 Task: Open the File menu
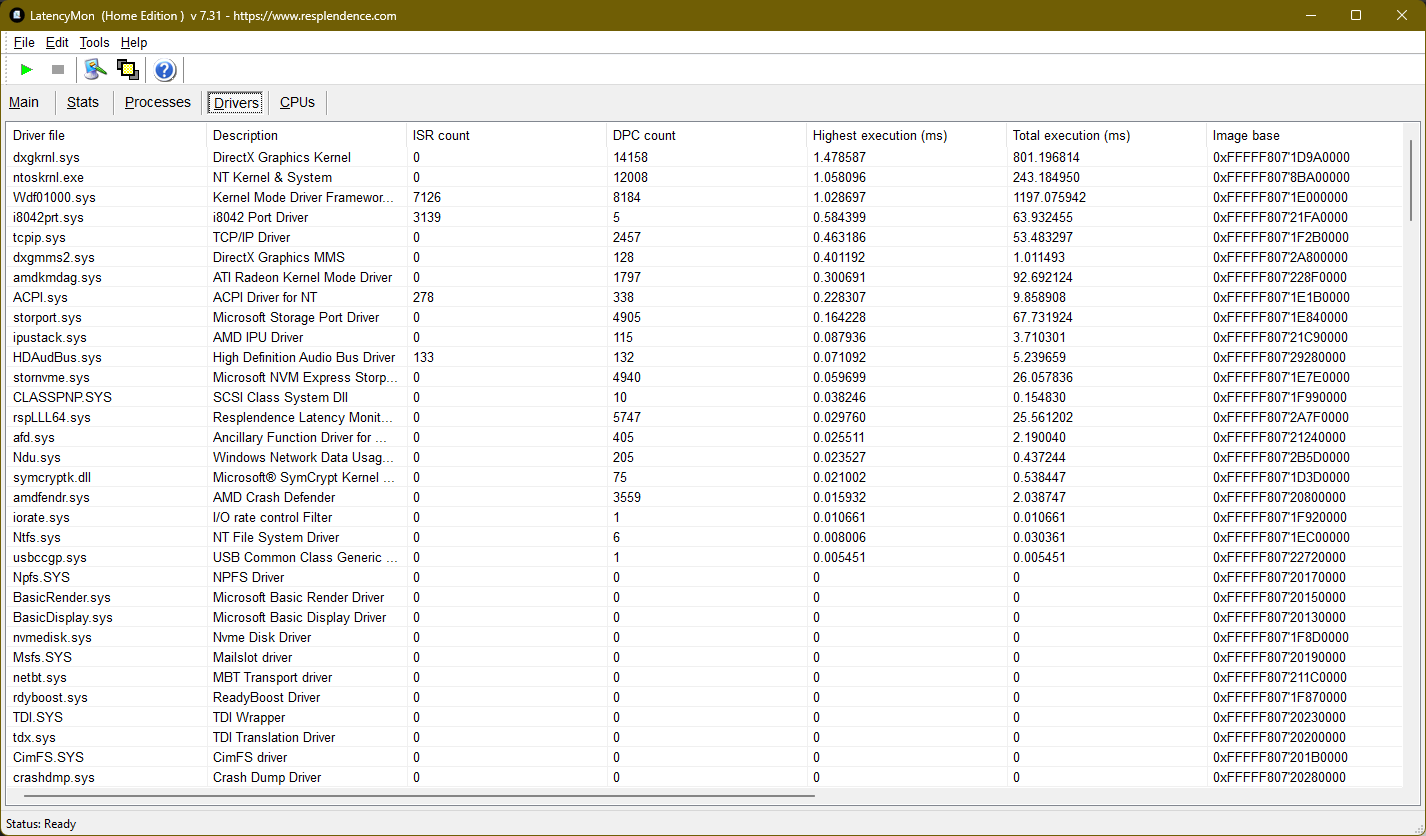[24, 42]
